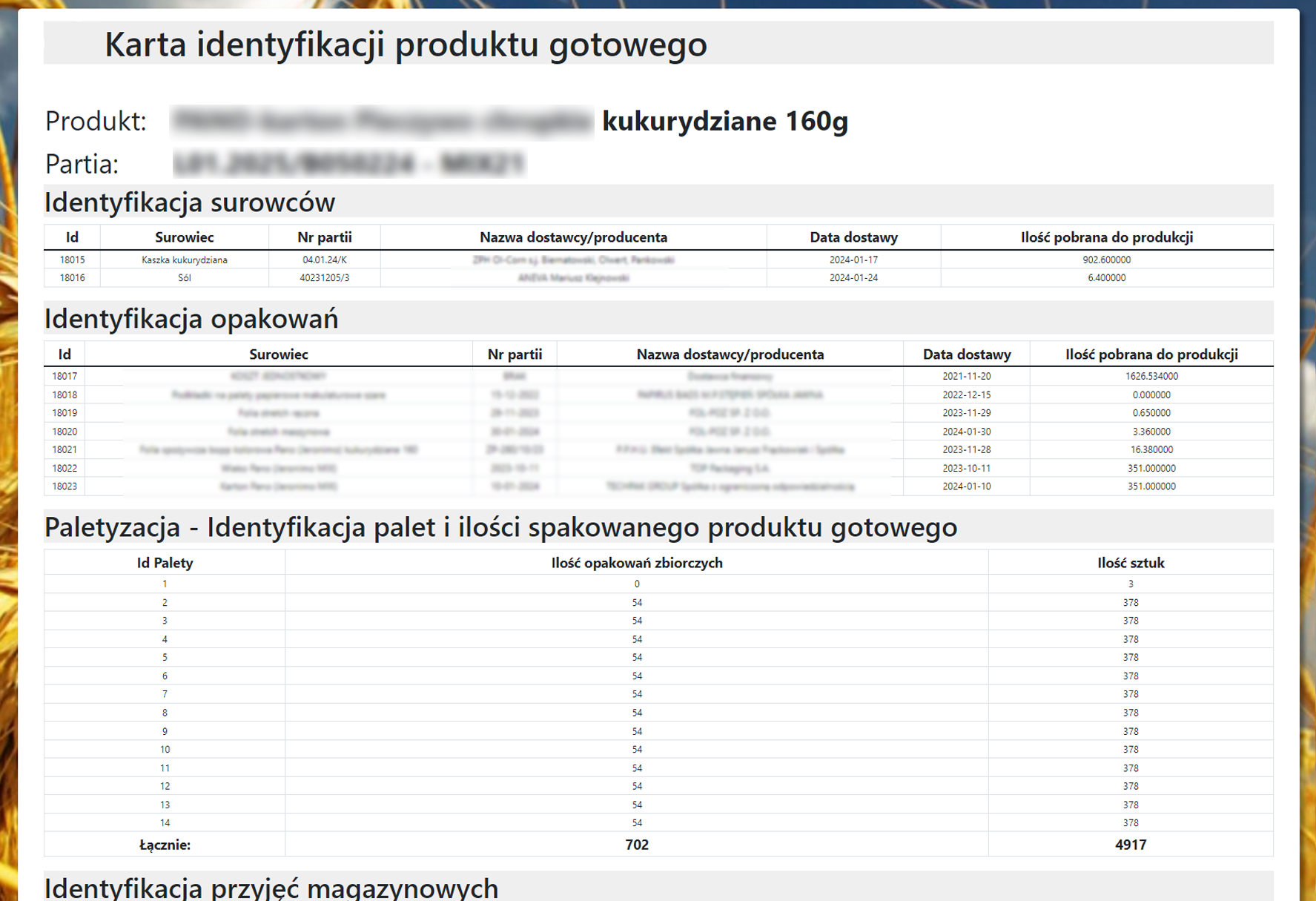Click the "Id Palety" column header
Screen dimensions: 1316x901
[165, 563]
